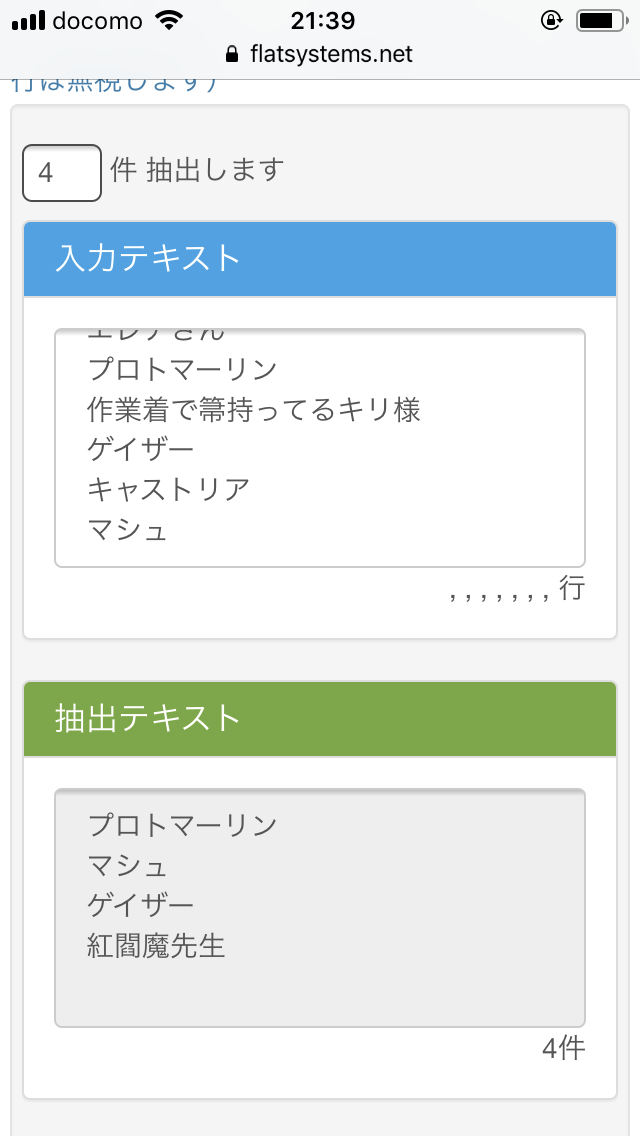Screen dimensions: 640x1136
Task: Click ゲイザー in the extracted text box
Action: pos(141,905)
